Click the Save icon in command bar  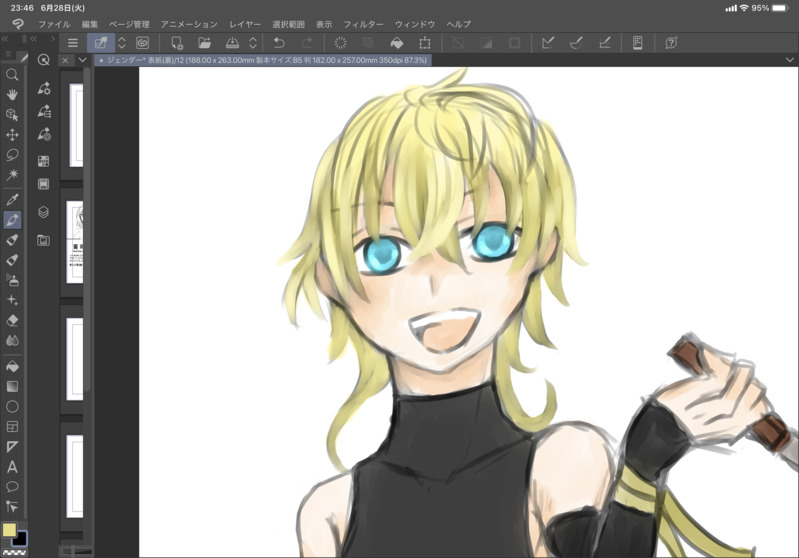[x=232, y=43]
